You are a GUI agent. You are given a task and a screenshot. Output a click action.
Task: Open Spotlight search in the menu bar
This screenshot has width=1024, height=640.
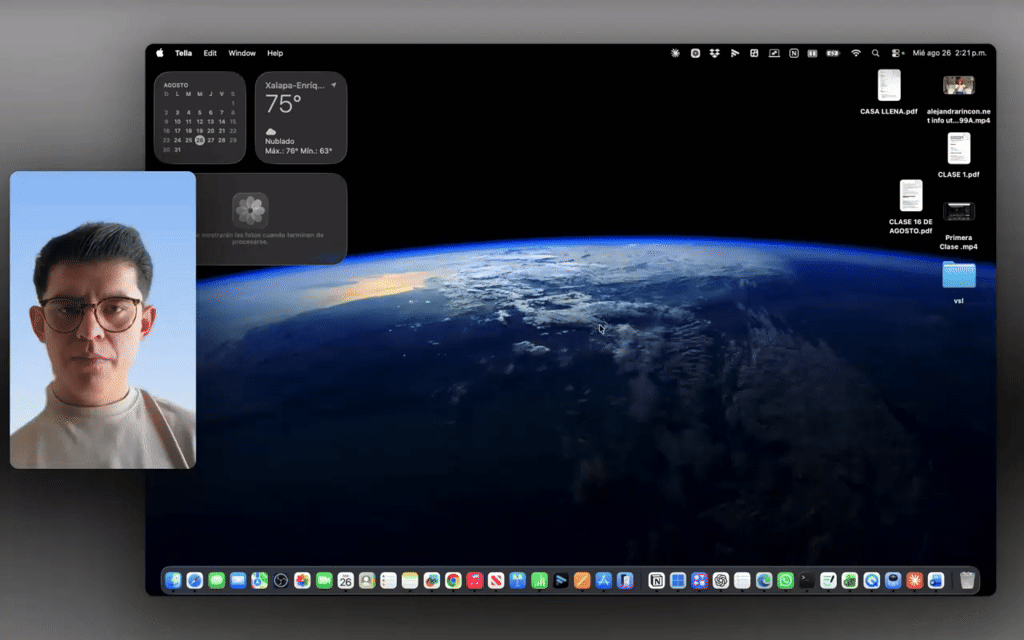tap(876, 54)
